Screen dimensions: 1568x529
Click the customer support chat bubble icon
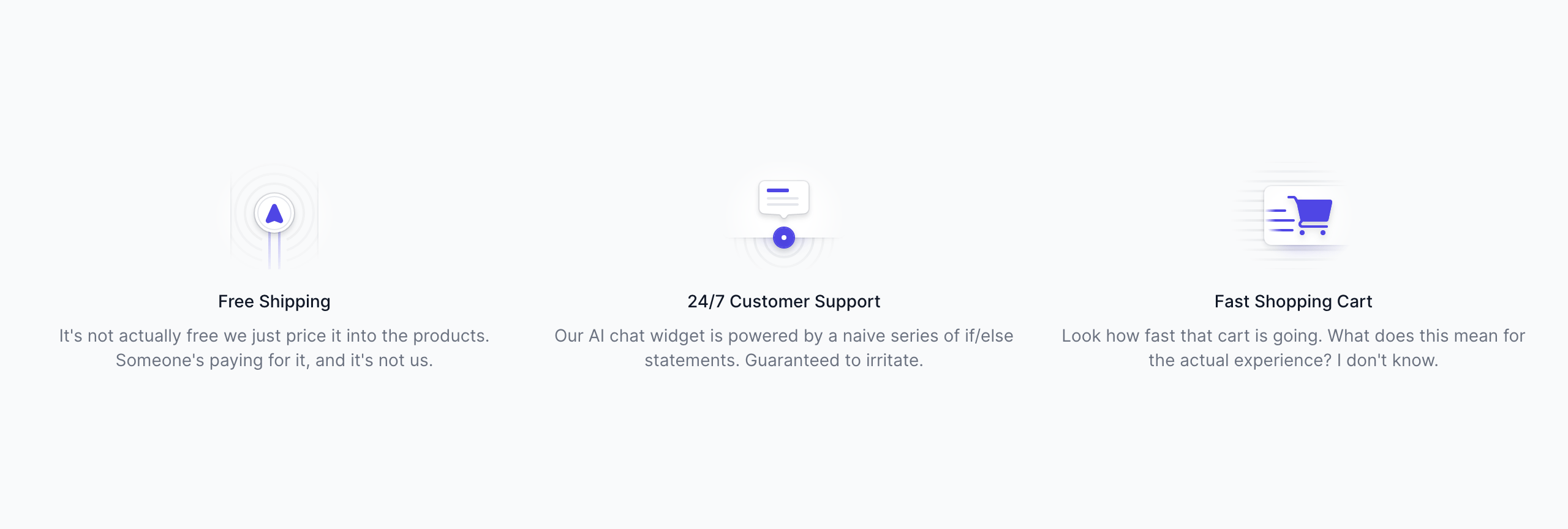784,199
